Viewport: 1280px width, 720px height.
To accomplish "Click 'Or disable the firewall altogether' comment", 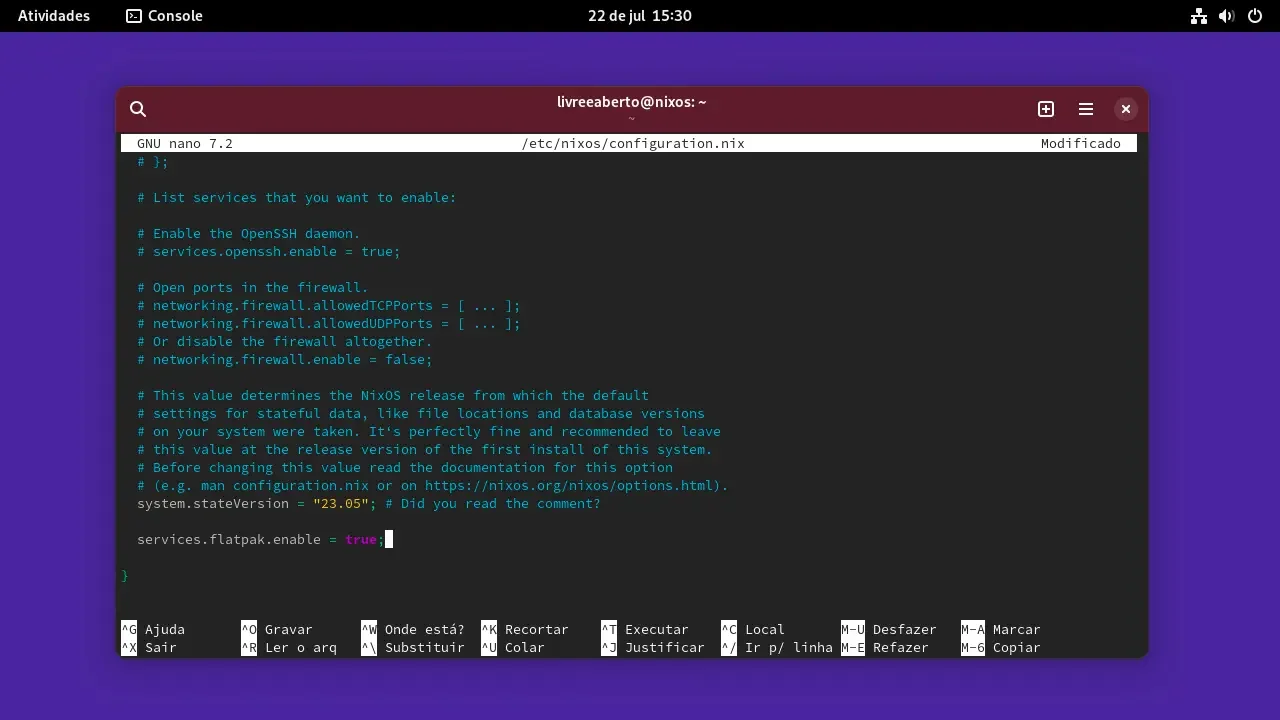I will (285, 342).
